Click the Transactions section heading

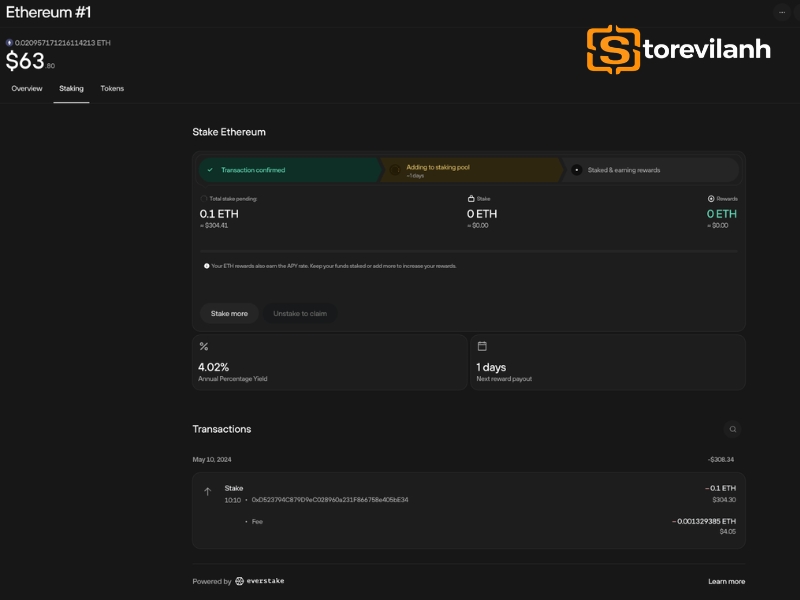click(x=221, y=429)
